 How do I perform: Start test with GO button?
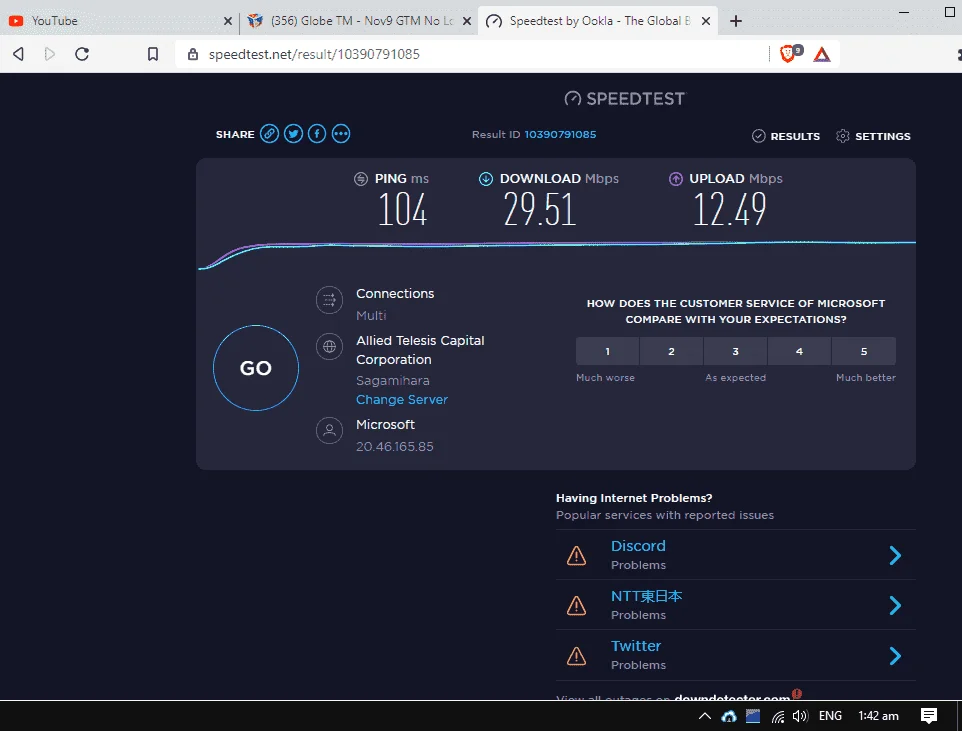(x=256, y=368)
